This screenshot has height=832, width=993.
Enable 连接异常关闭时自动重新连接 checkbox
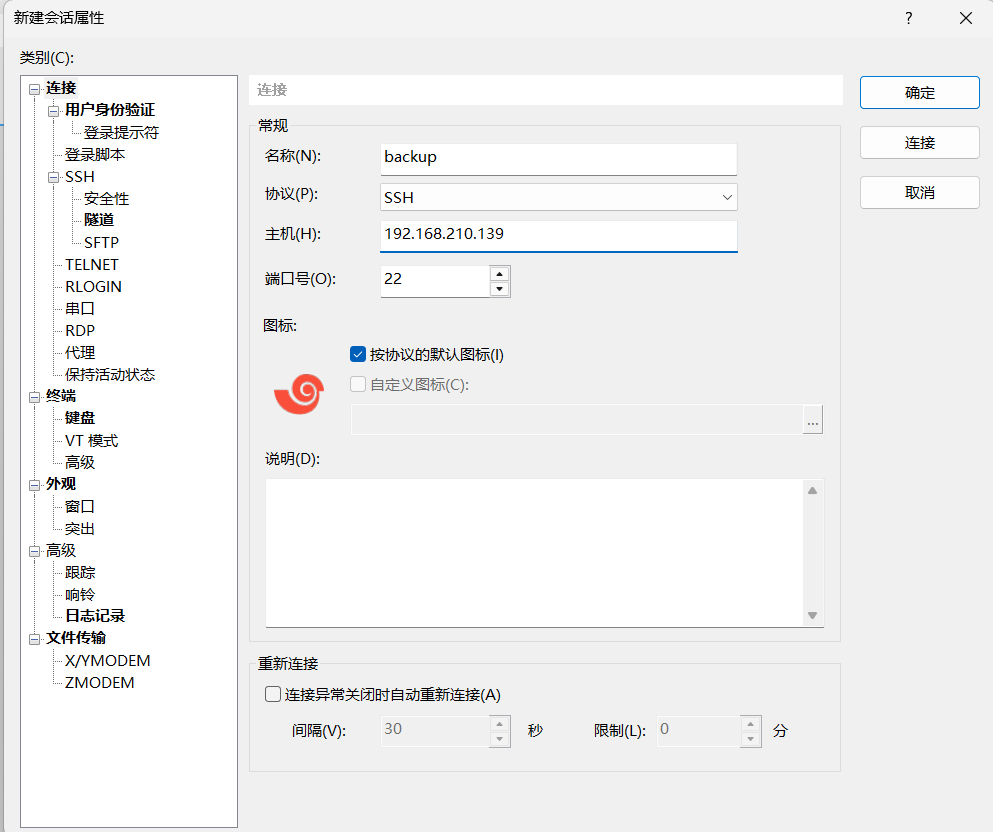[x=273, y=694]
